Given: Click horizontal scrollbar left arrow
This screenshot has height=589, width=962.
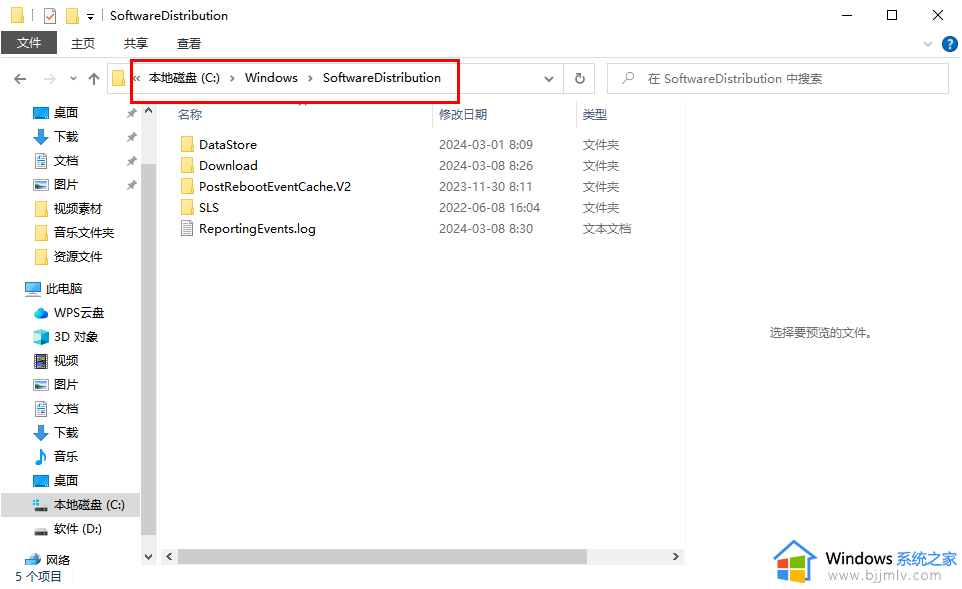Looking at the screenshot, I should (169, 556).
